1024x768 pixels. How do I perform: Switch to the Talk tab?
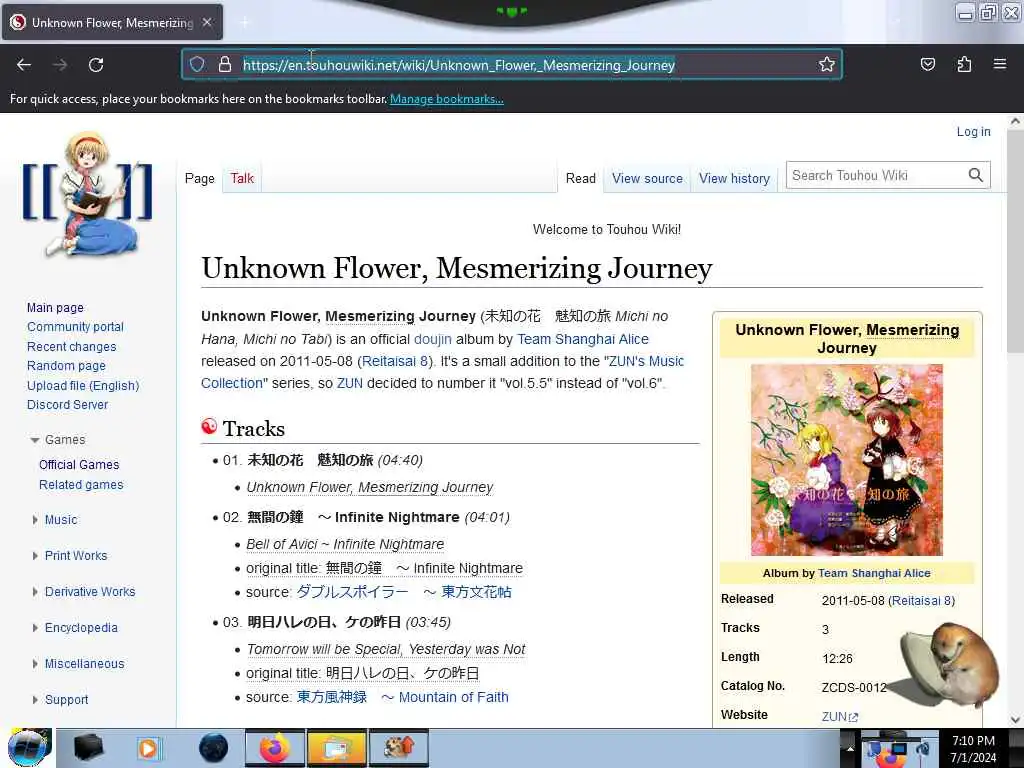point(242,178)
